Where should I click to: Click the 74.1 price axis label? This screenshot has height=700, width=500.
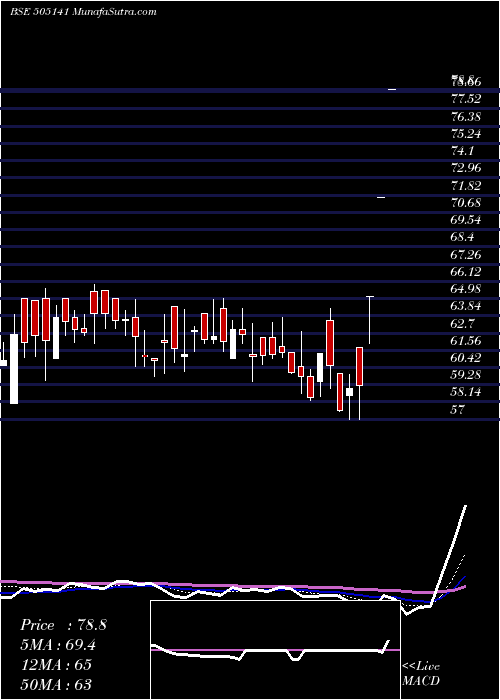click(x=463, y=151)
